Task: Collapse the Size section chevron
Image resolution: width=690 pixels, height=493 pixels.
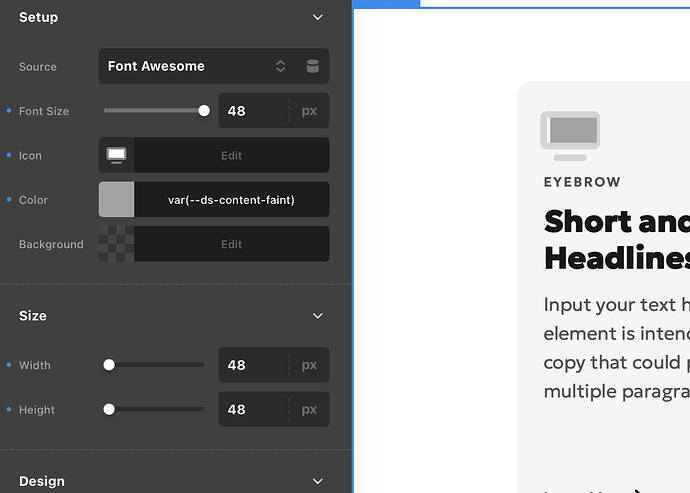Action: point(317,316)
